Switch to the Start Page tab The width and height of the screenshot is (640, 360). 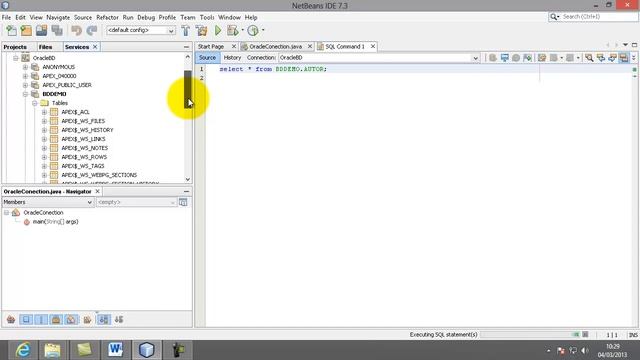tap(211, 47)
